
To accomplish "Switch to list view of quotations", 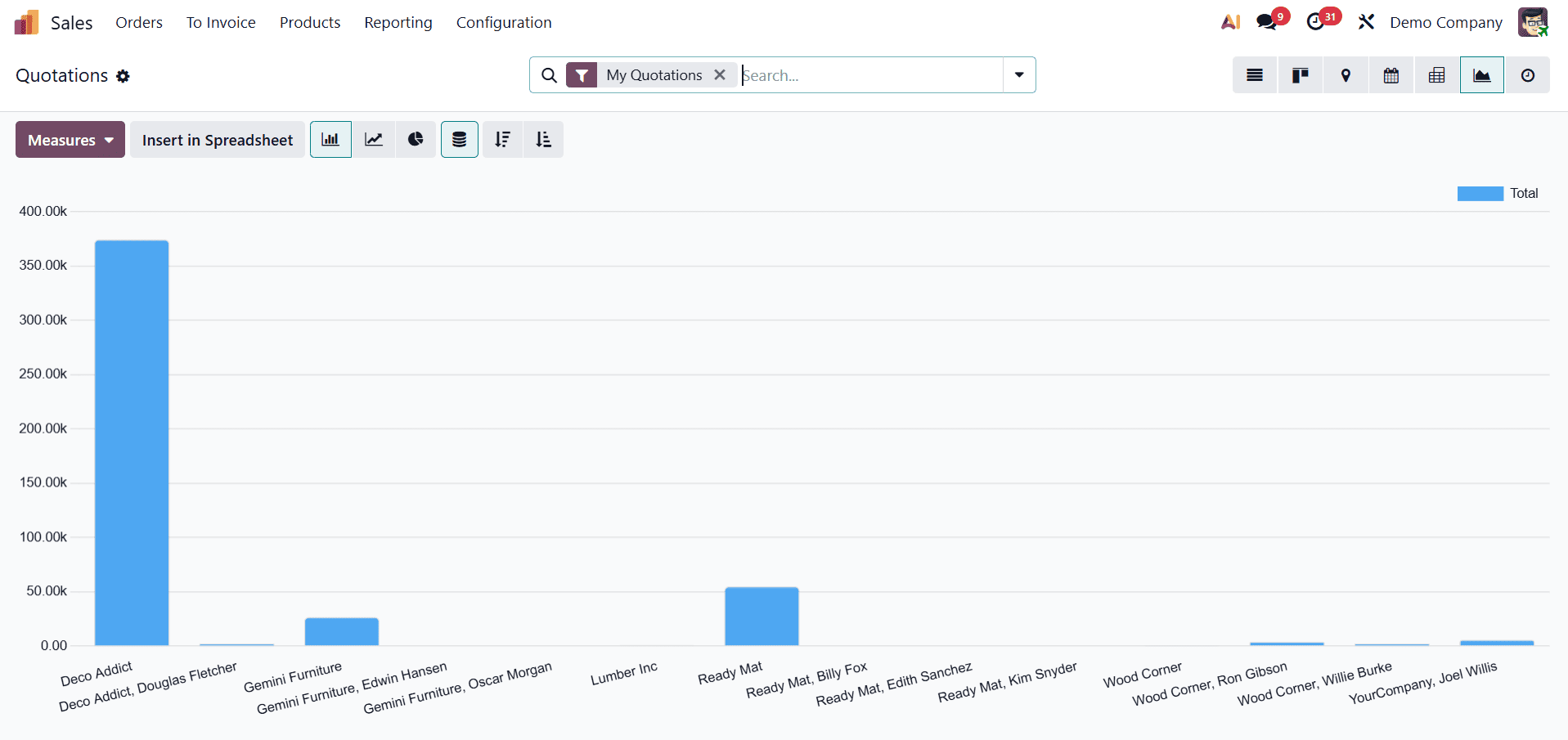I will [1254, 74].
